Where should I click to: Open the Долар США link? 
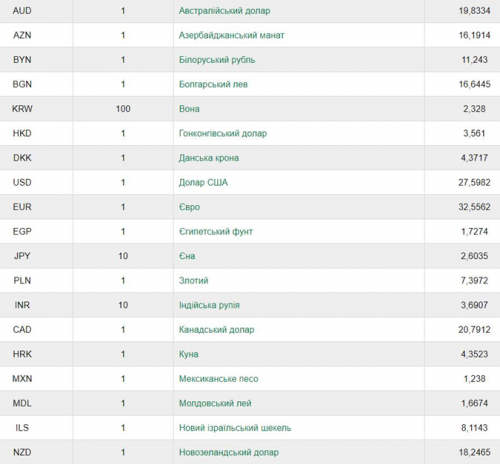pyautogui.click(x=203, y=183)
